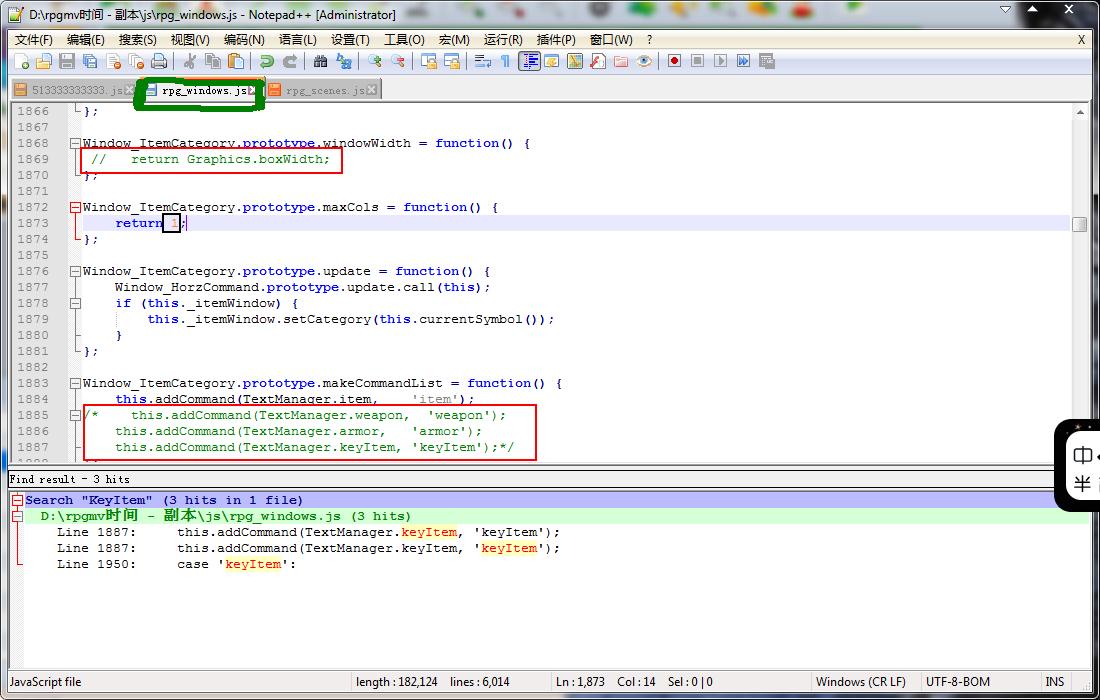Image resolution: width=1100 pixels, height=700 pixels.
Task: Toggle word wrap toolbar button
Action: click(x=483, y=62)
